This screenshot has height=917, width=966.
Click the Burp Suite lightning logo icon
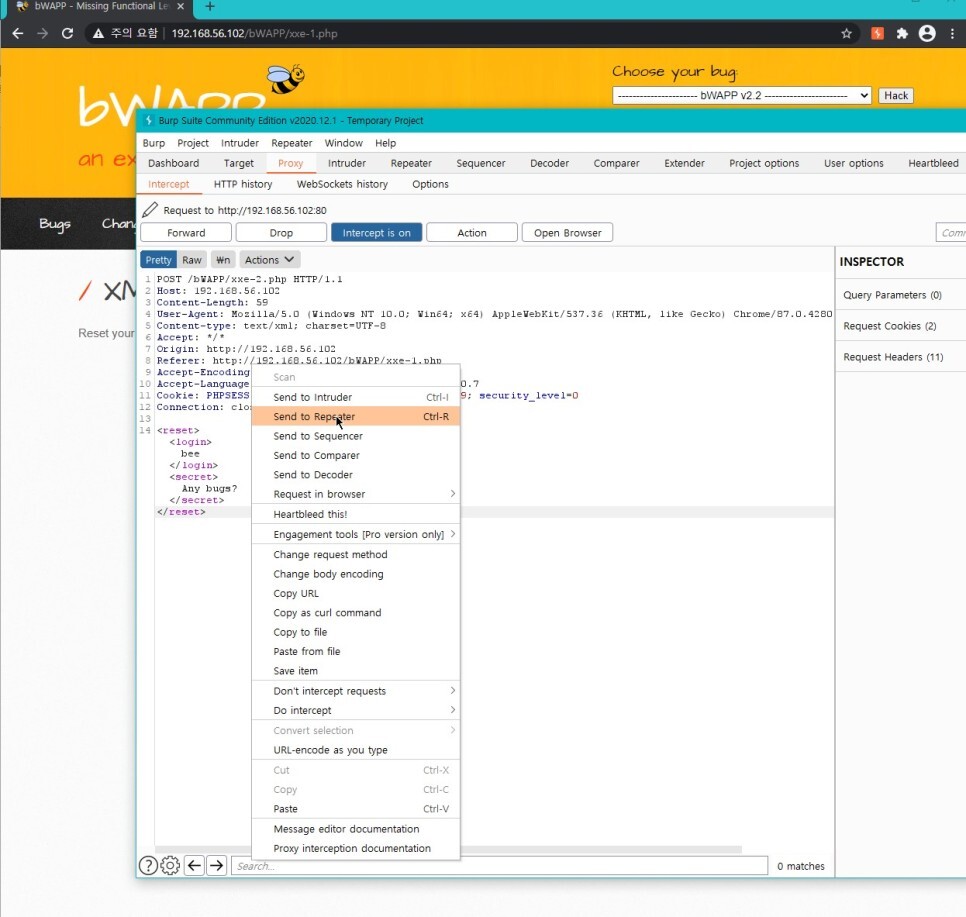click(148, 120)
